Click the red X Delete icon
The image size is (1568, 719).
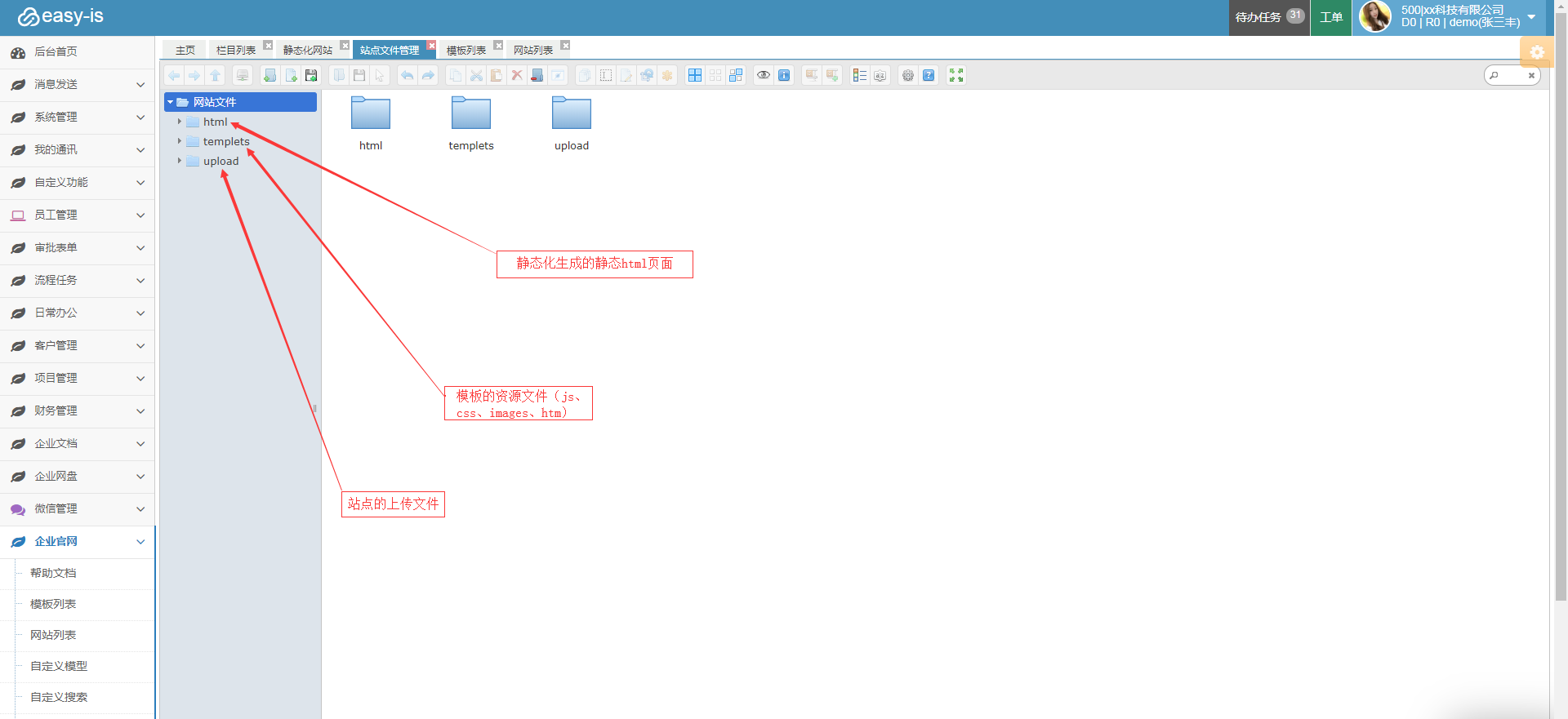click(517, 75)
